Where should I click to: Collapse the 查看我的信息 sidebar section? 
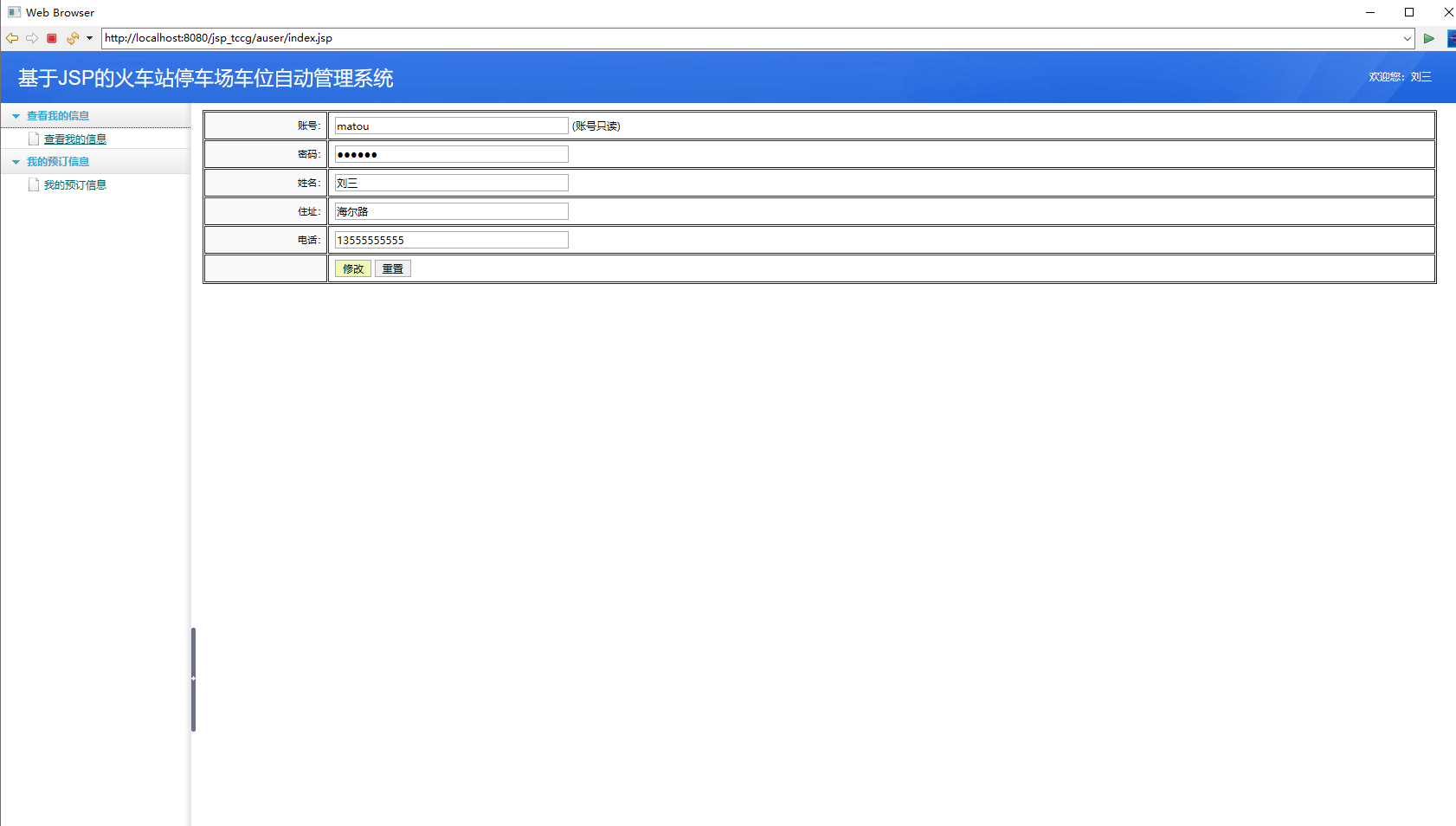click(x=16, y=116)
